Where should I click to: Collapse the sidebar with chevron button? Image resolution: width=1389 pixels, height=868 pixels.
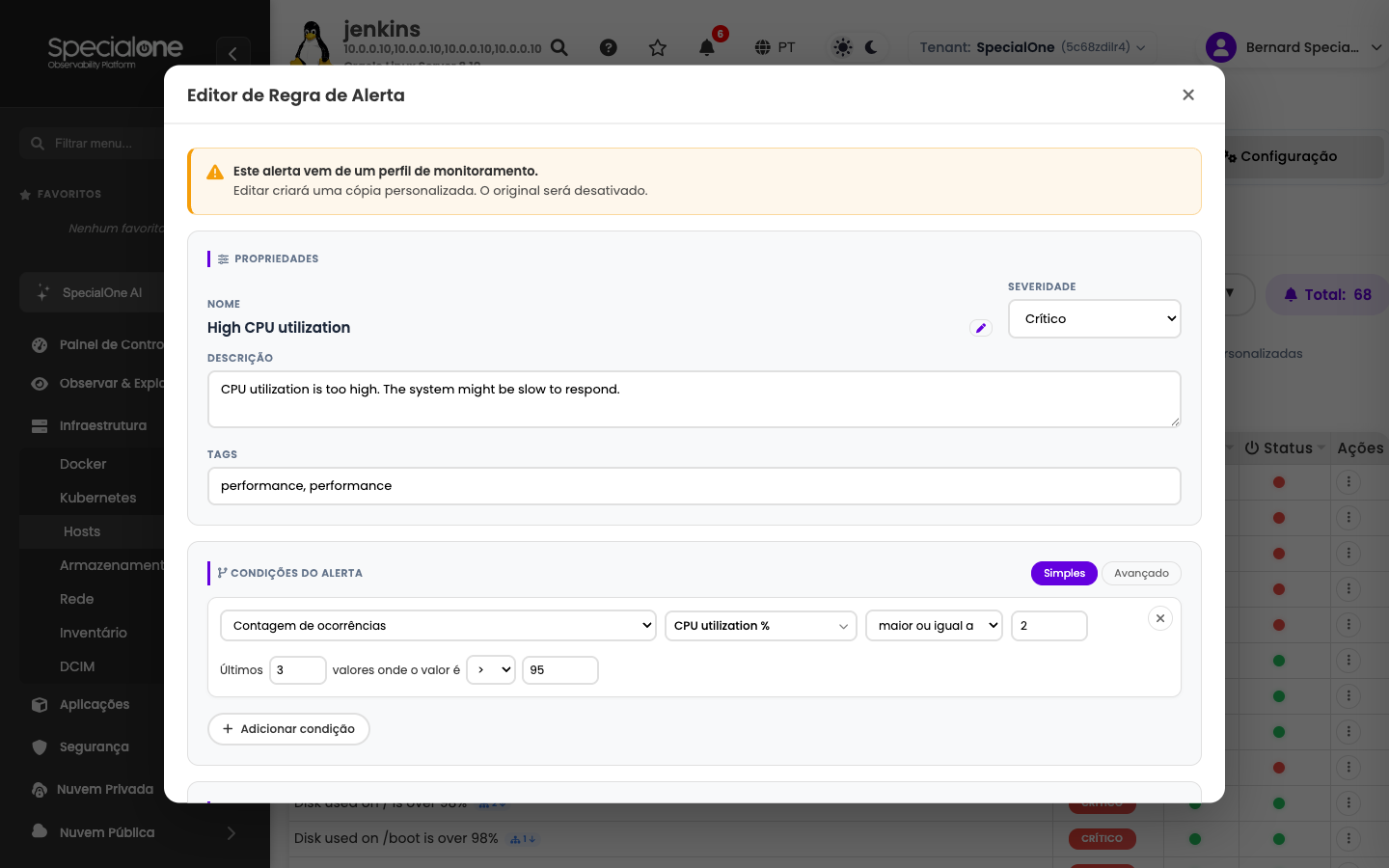pyautogui.click(x=232, y=54)
